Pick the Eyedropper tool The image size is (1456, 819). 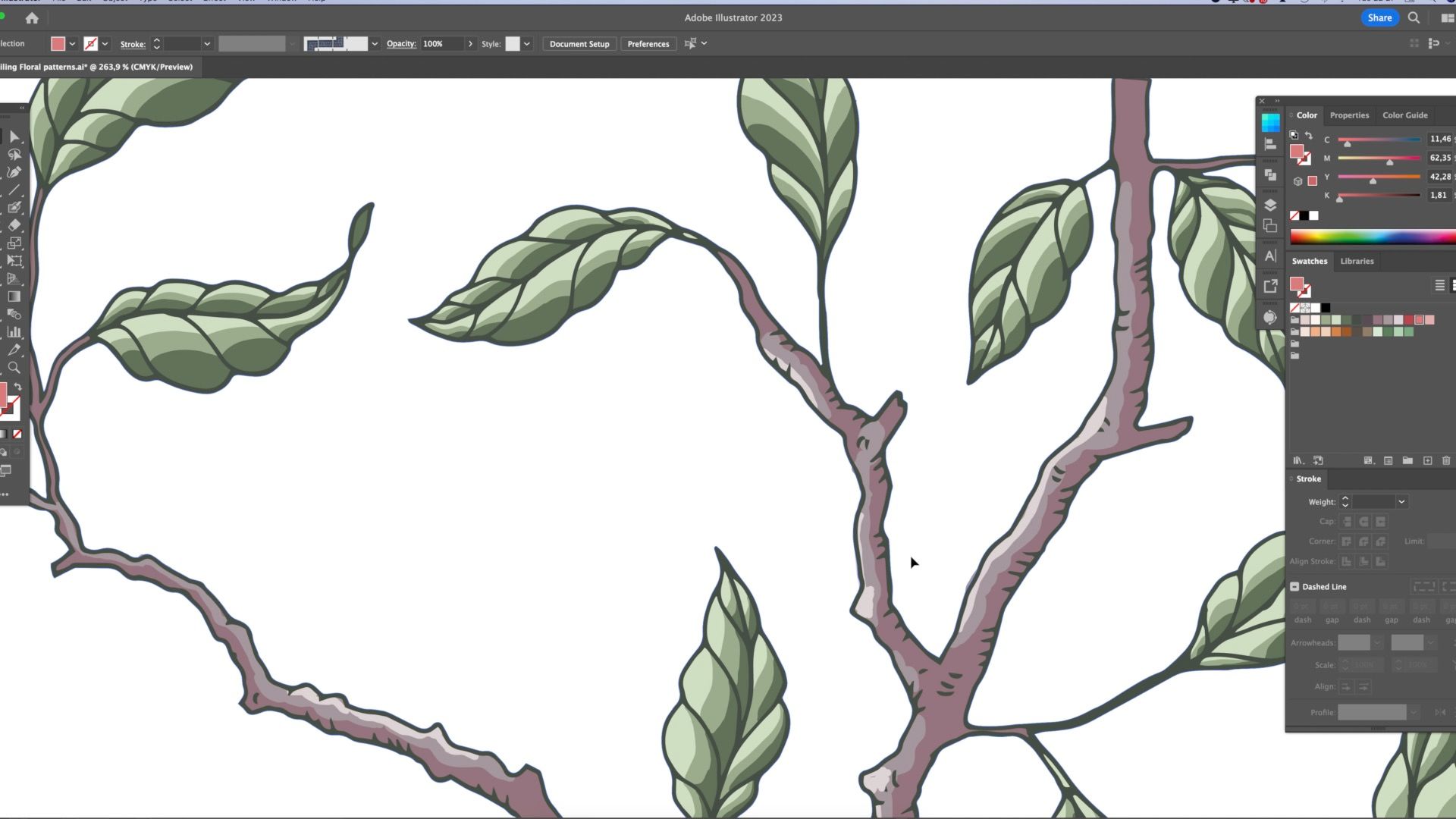(x=14, y=350)
